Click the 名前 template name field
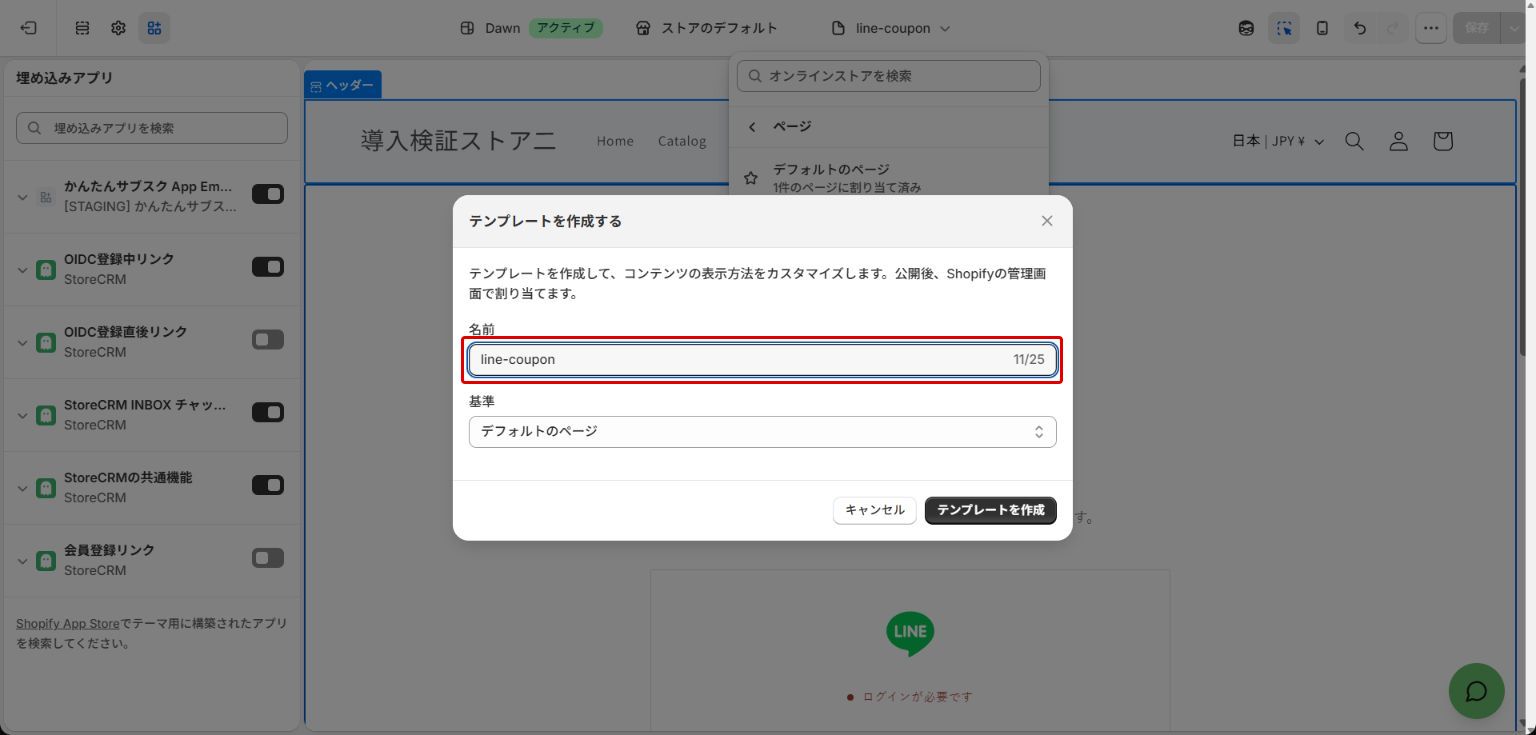Image resolution: width=1536 pixels, height=735 pixels. pos(762,360)
